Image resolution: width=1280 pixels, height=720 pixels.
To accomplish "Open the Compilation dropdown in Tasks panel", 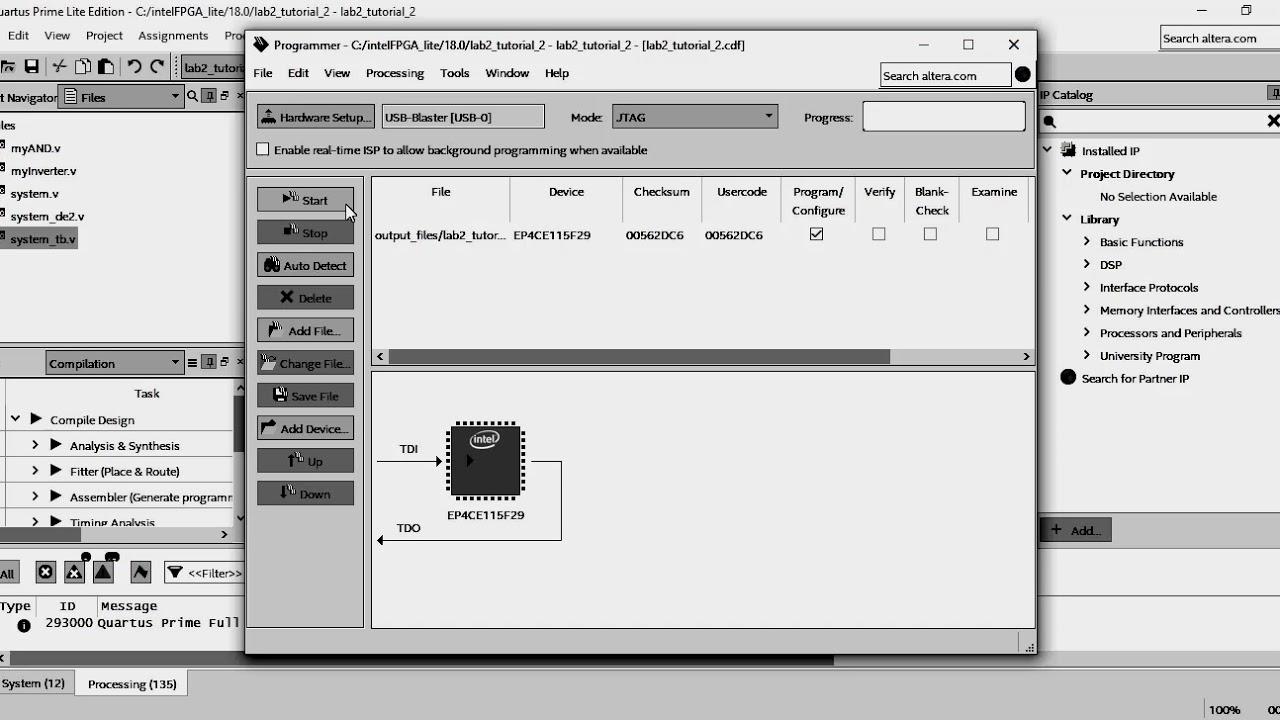I will coord(115,363).
